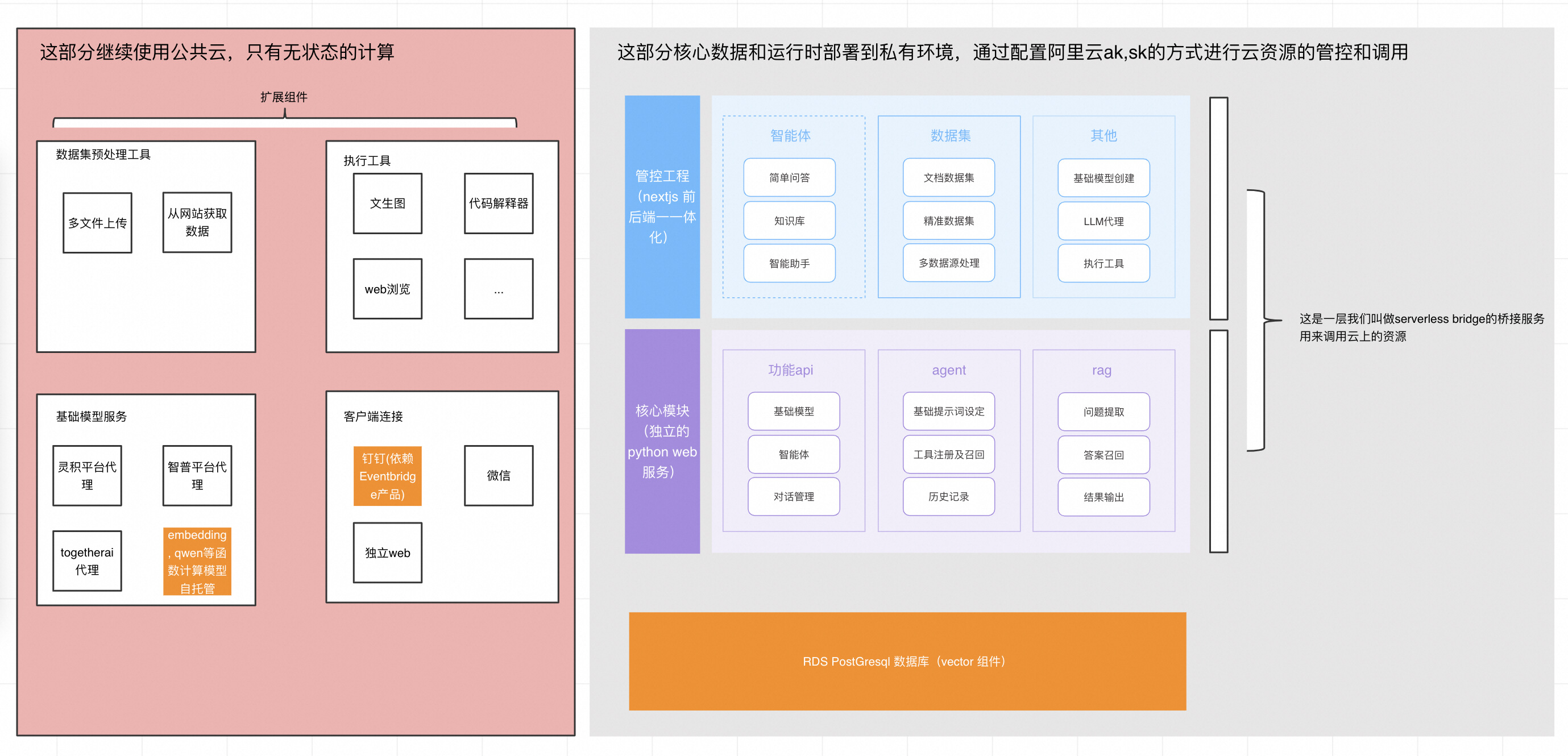The image size is (1568, 756).
Task: Click the 基础模型 box under 功能api
Action: pos(794,411)
